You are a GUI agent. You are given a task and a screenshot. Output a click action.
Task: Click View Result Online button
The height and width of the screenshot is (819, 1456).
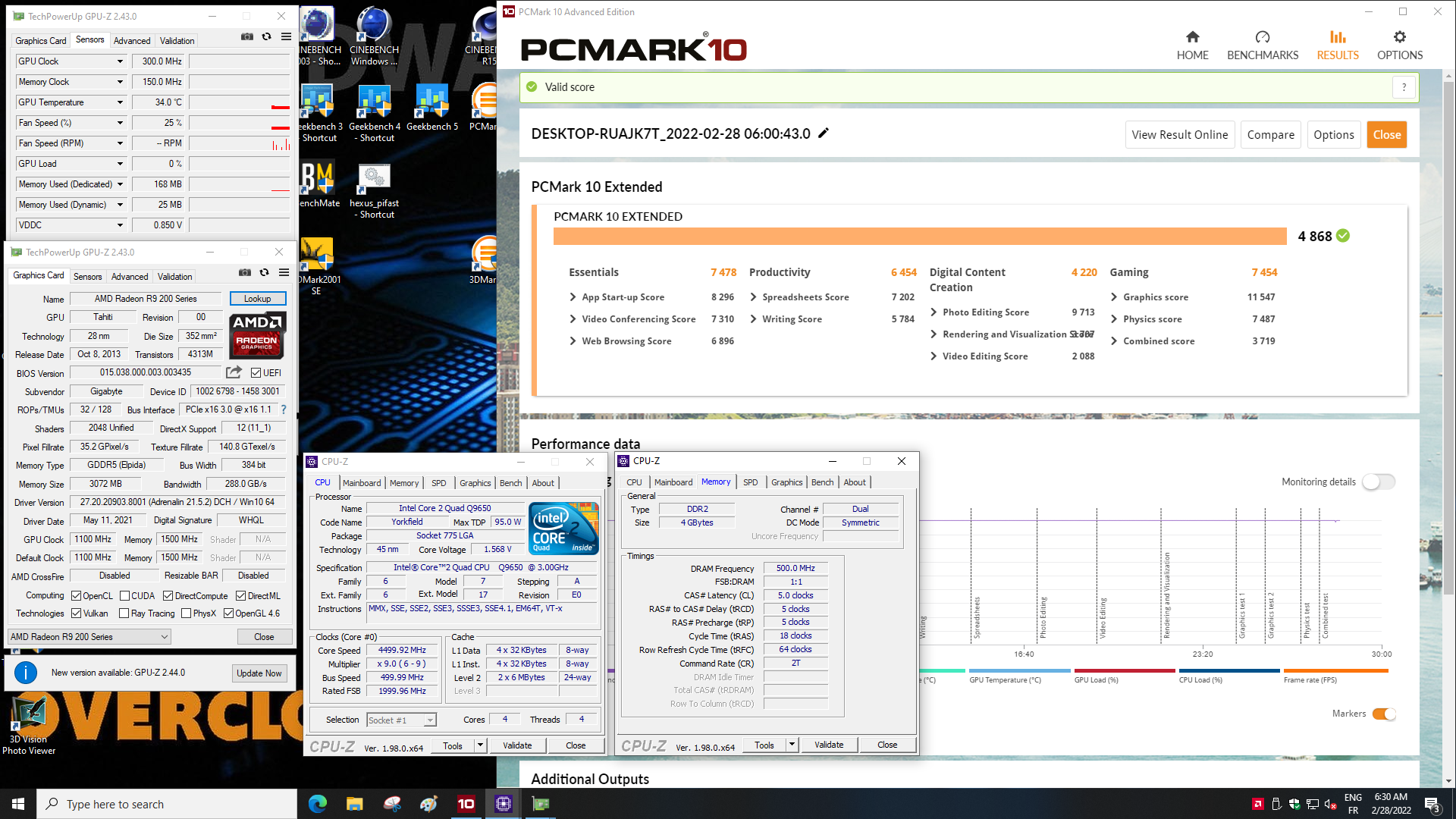tap(1179, 135)
